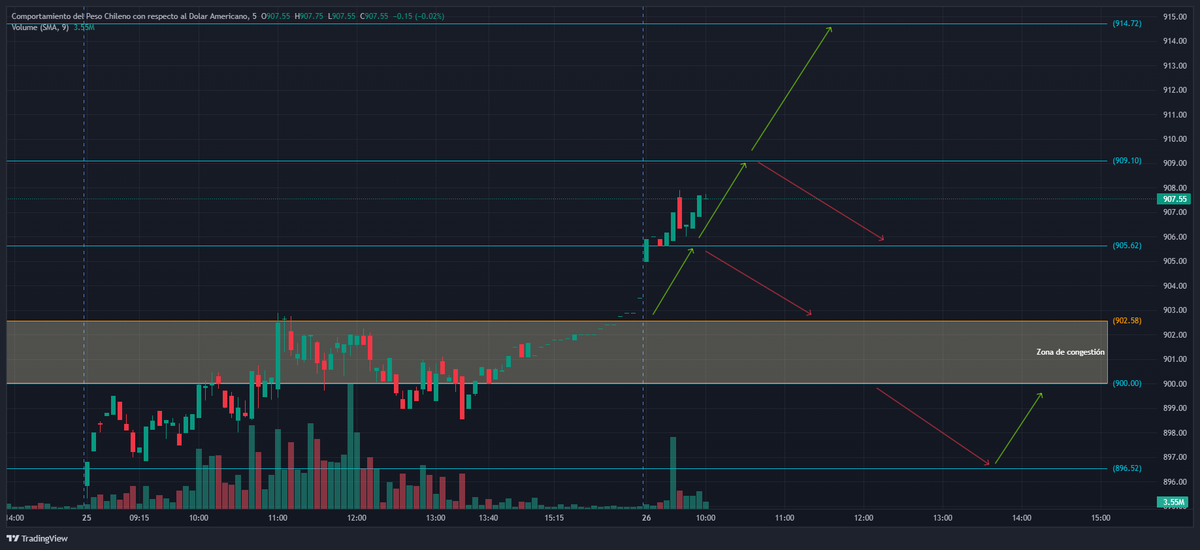Click the 899.00 price axis tick
Viewport: 1200px width, 550px height.
[x=1174, y=408]
